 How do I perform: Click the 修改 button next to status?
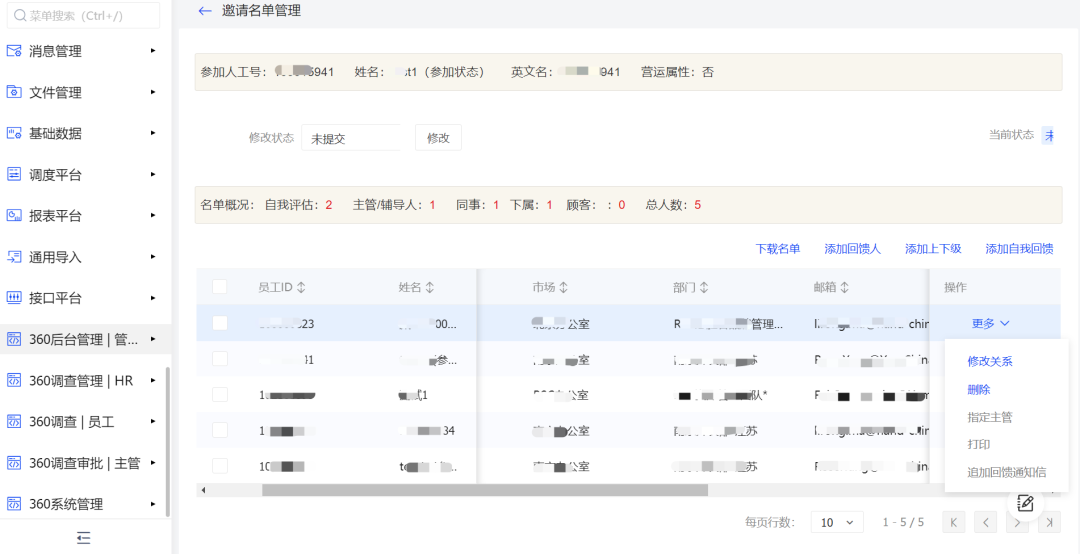tap(438, 138)
